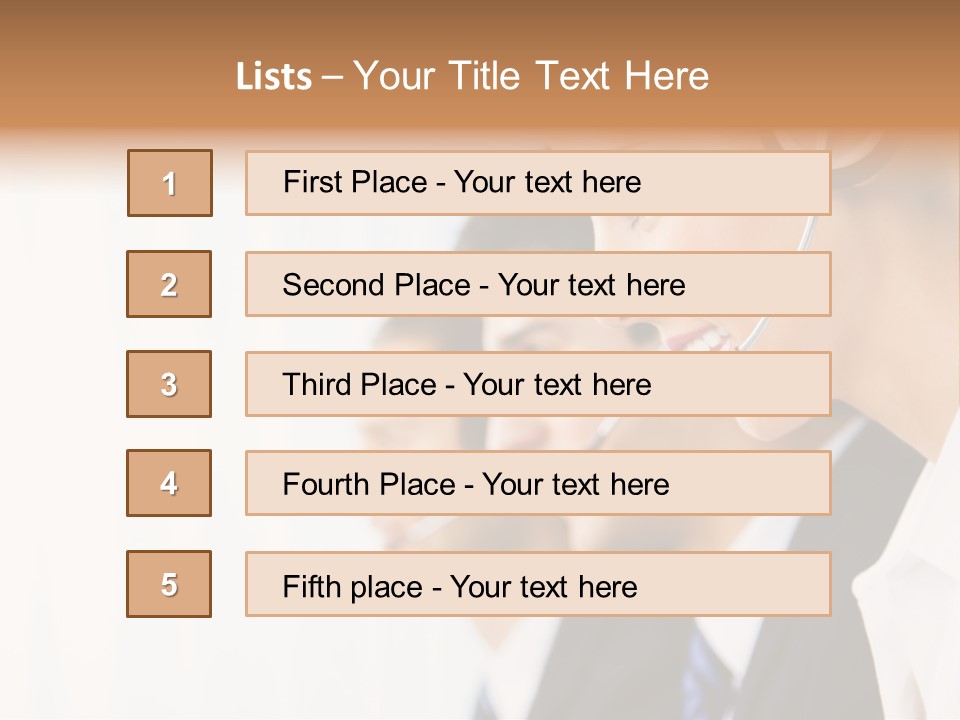Select the number 4 box
The height and width of the screenshot is (720, 960).
click(169, 483)
